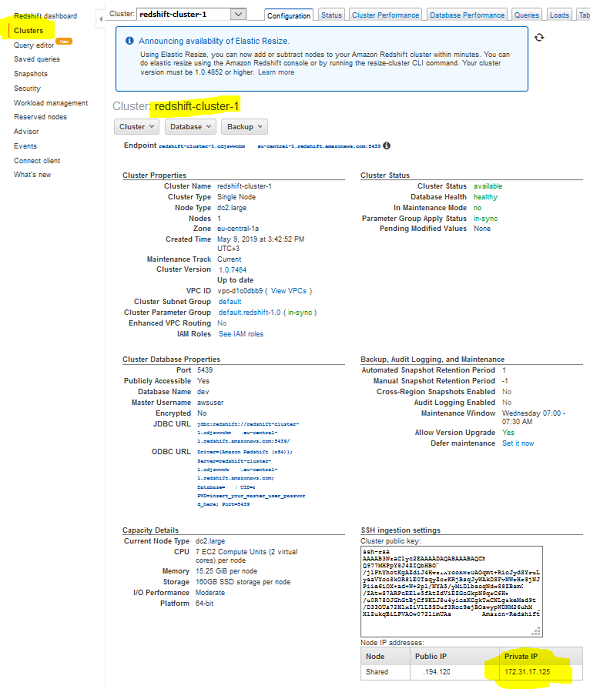590x689 pixels.
Task: Open the Database Performance tab
Action: click(x=467, y=15)
